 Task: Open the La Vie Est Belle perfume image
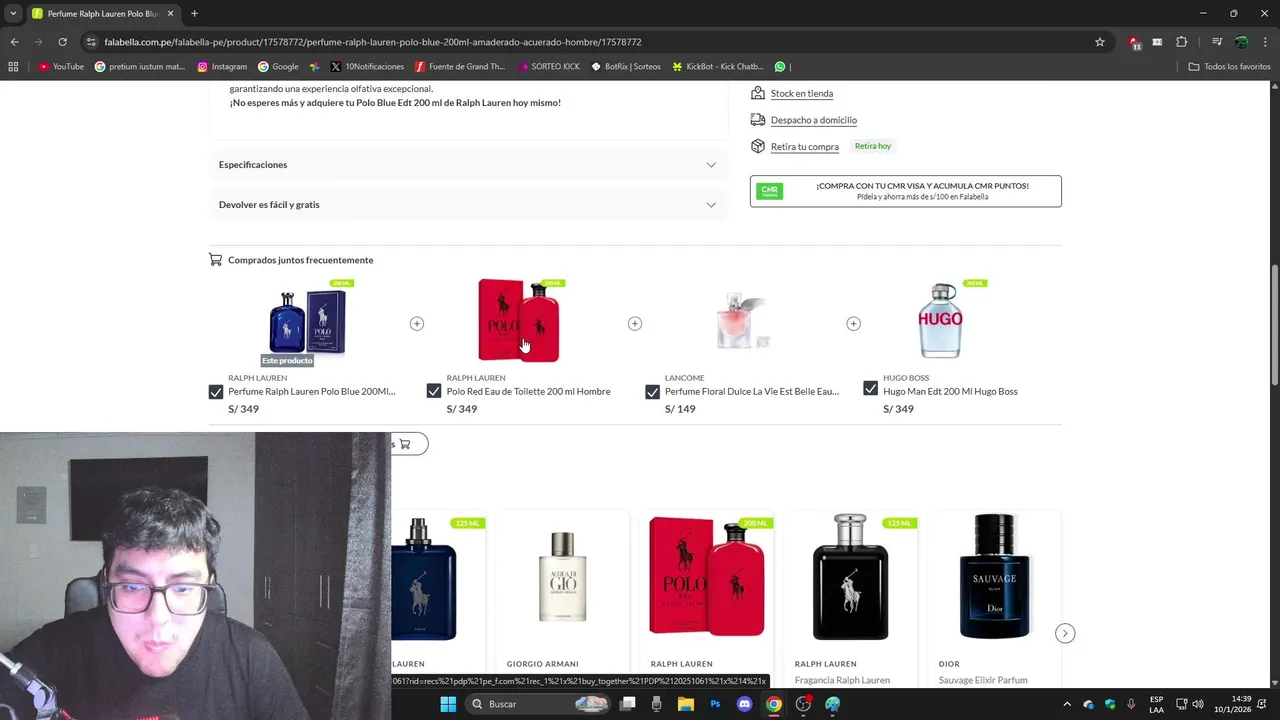tap(742, 322)
